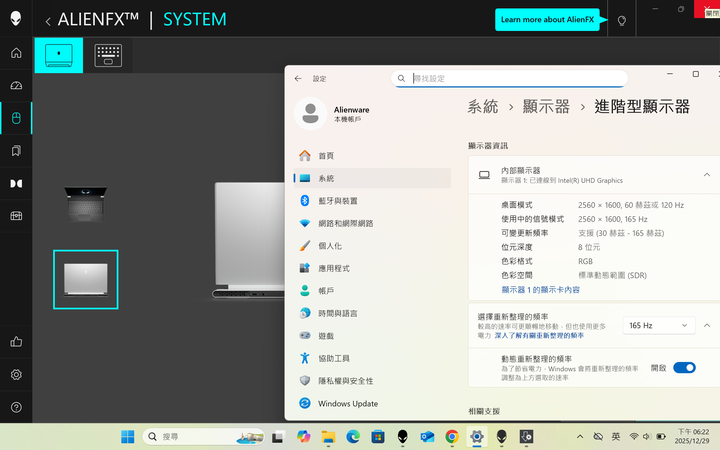Select the laptop zone tab in AlienFX
720x450 pixels.
point(58,55)
